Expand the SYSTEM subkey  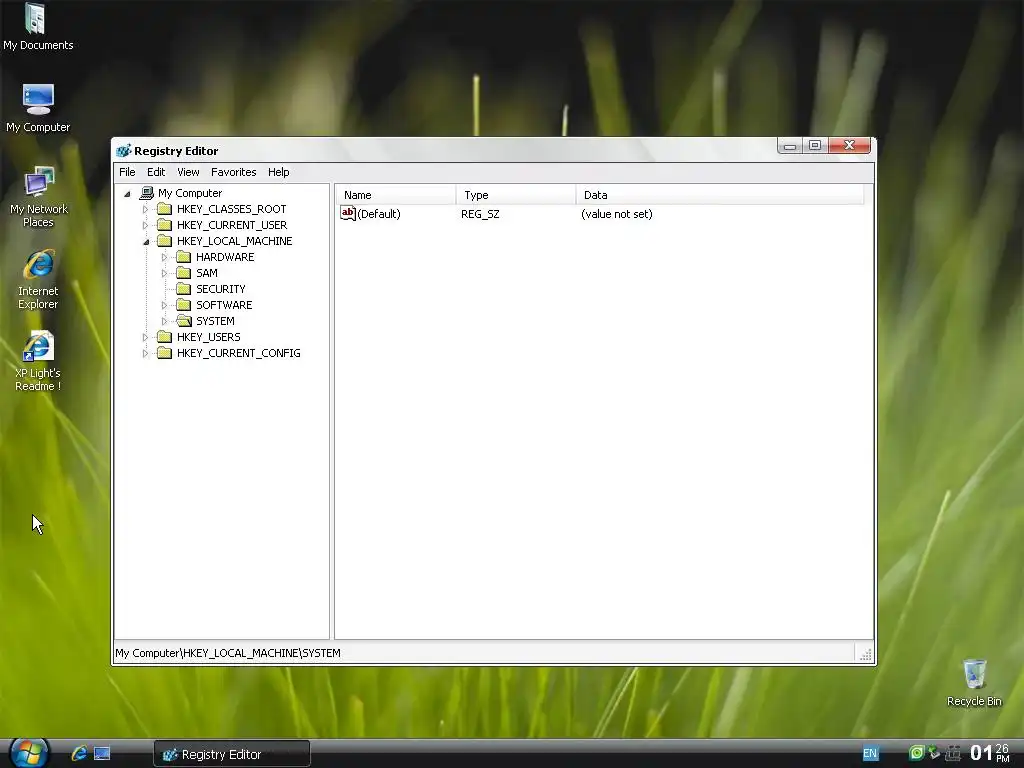(164, 321)
